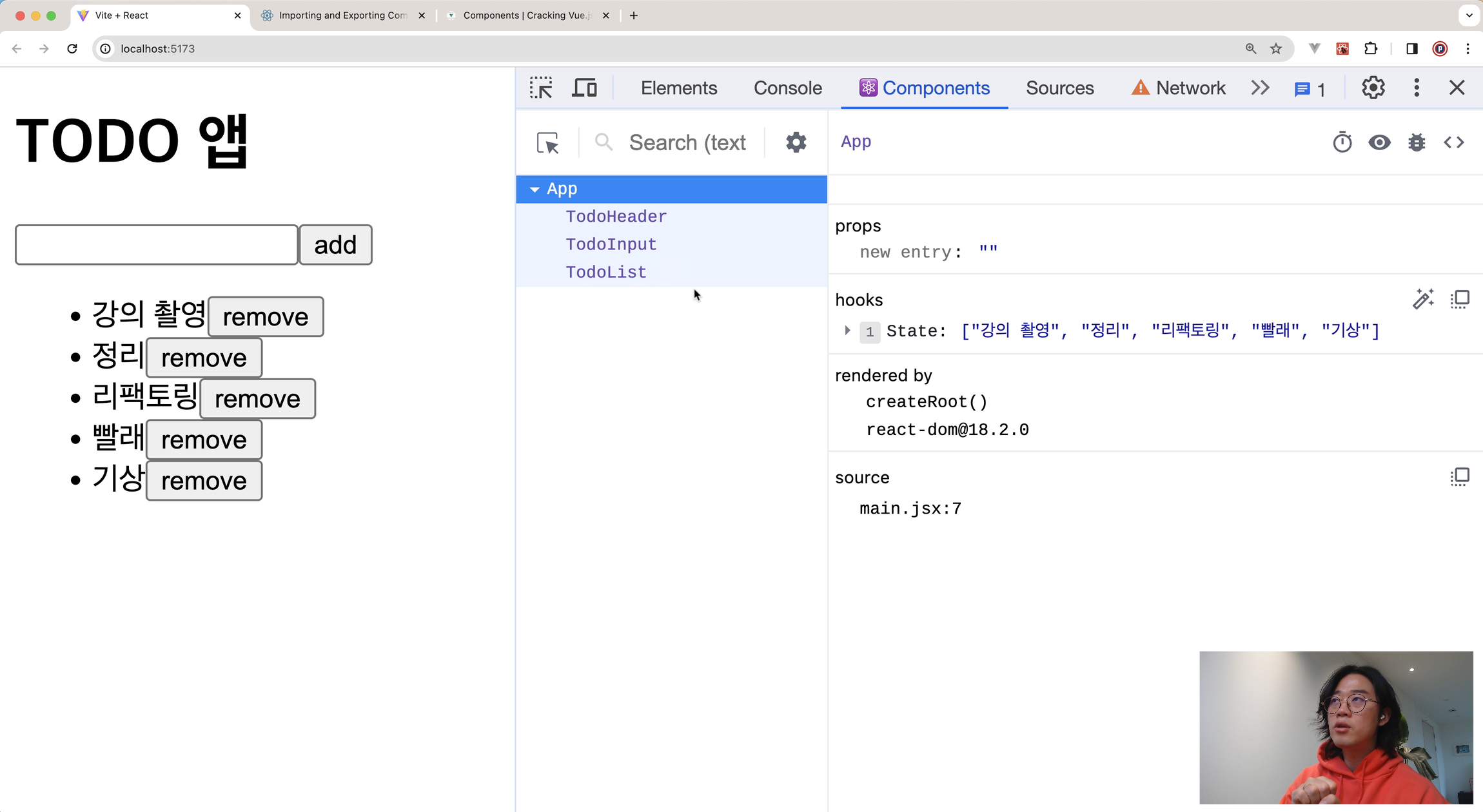Copy hooks data to the clipboard icon
This screenshot has width=1483, height=812.
coord(1460,299)
